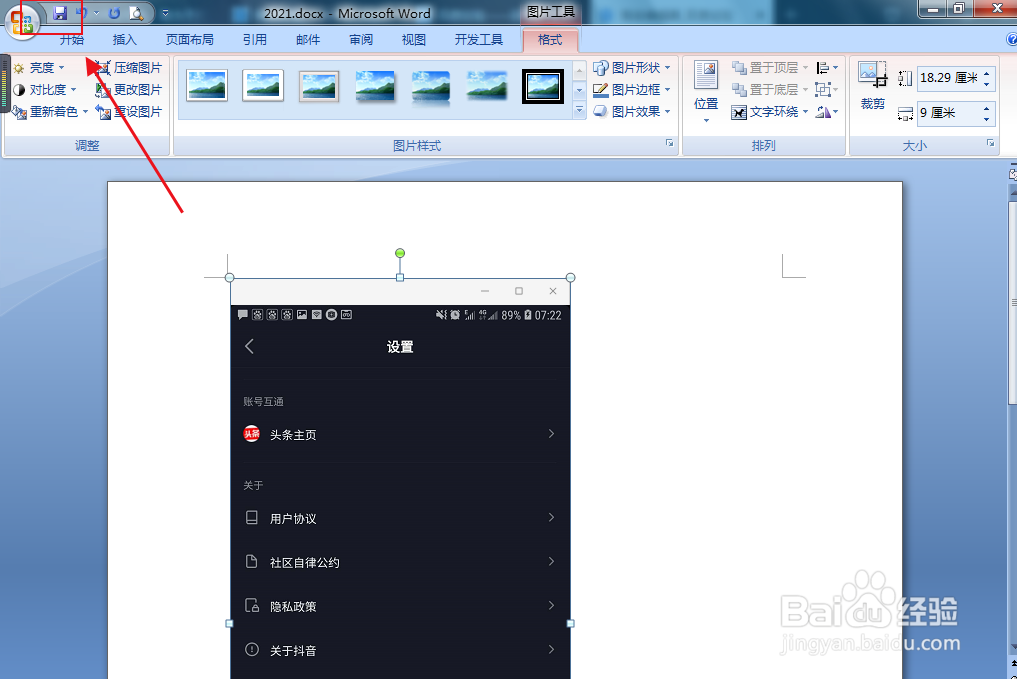Open the 开发工具 ribbon tab
1017x679 pixels.
(479, 40)
